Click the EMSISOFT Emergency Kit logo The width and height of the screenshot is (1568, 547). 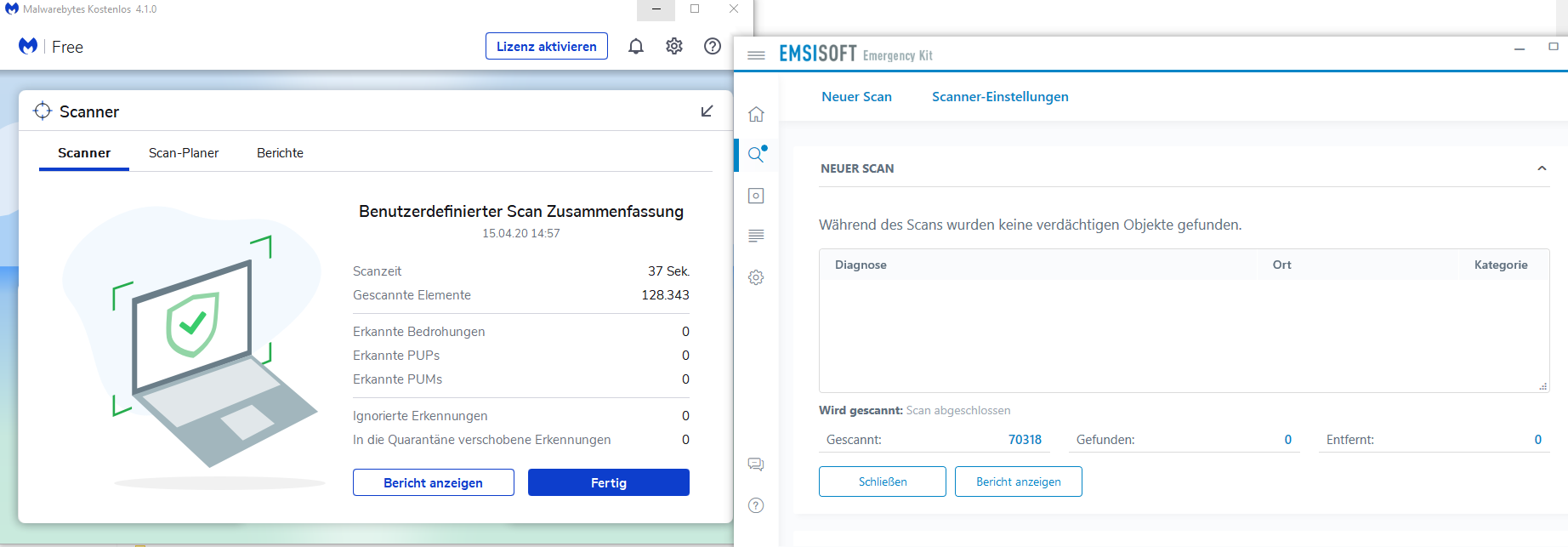[x=855, y=54]
